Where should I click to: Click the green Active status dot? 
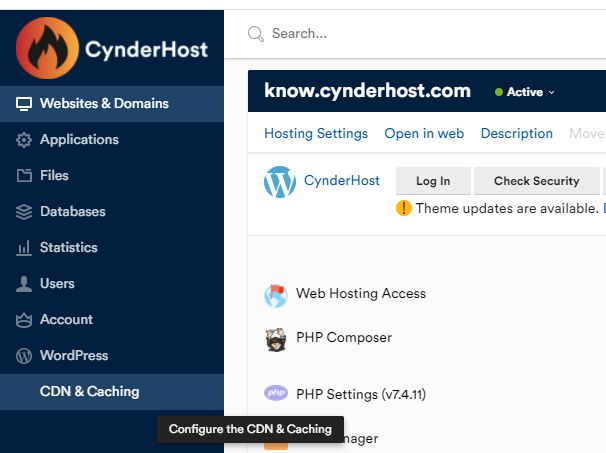[499, 92]
